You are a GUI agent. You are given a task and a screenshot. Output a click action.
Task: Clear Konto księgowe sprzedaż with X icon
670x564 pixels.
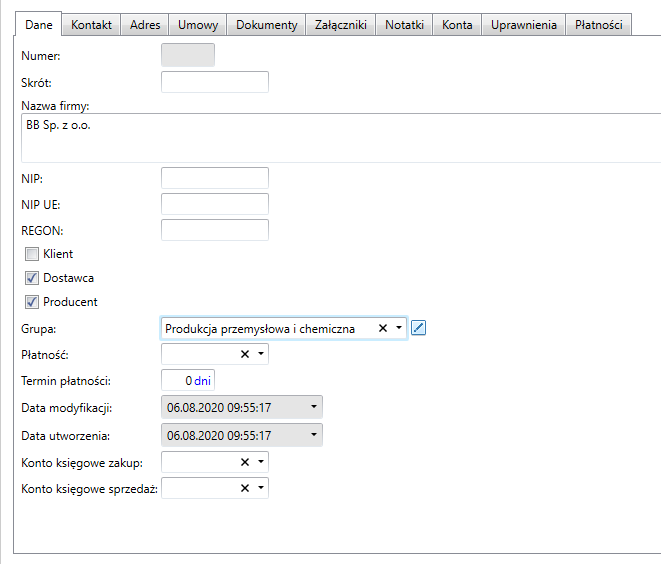tap(245, 488)
